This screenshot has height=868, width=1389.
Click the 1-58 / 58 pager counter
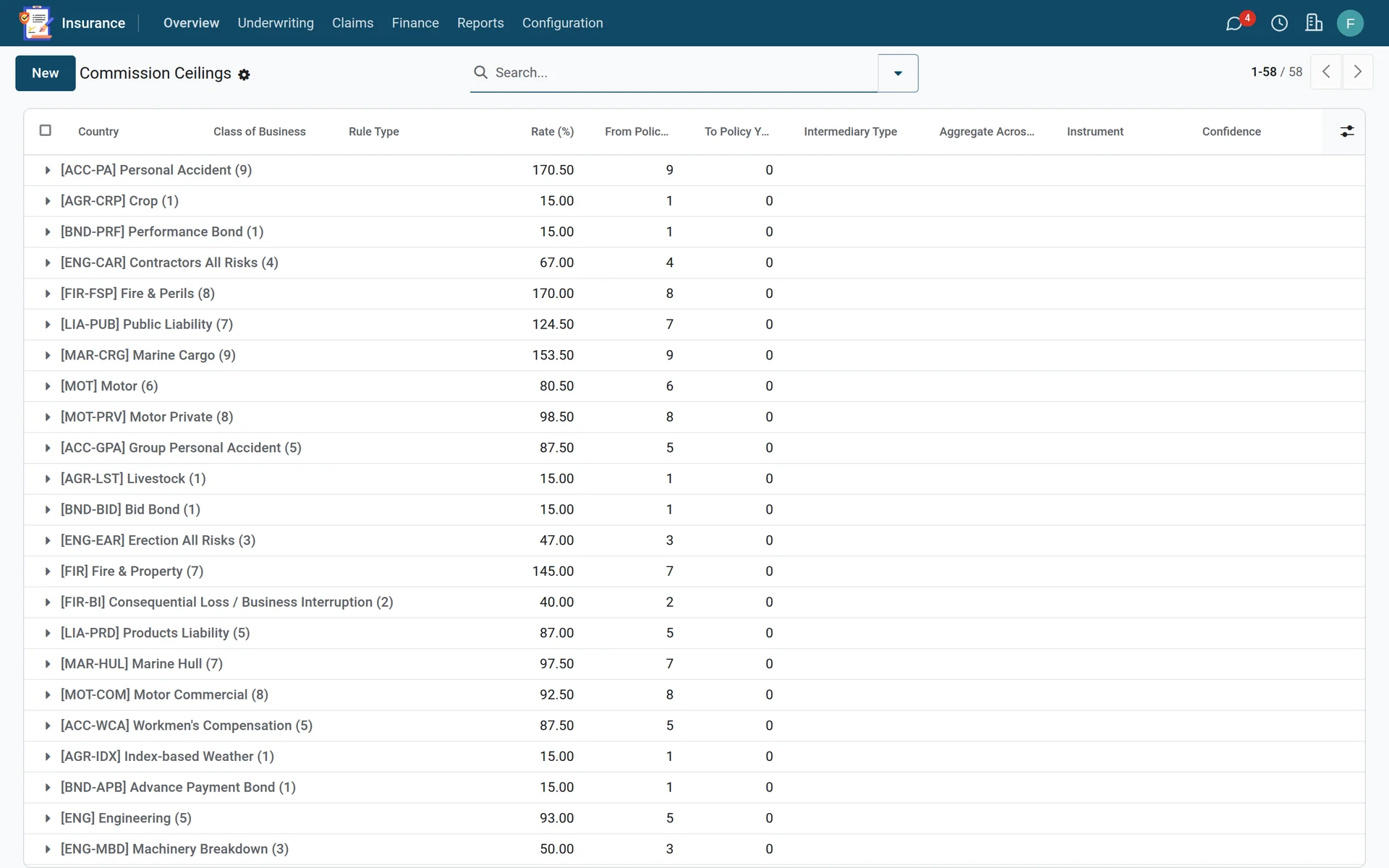1276,72
